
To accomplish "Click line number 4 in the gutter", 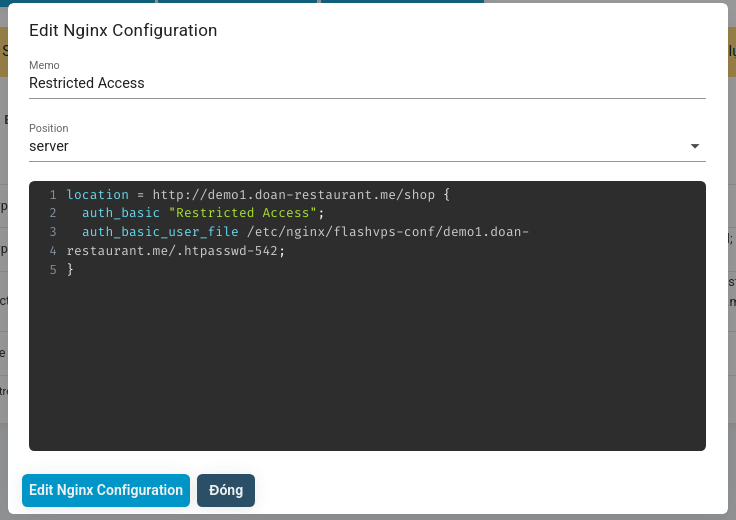I will pos(52,251).
